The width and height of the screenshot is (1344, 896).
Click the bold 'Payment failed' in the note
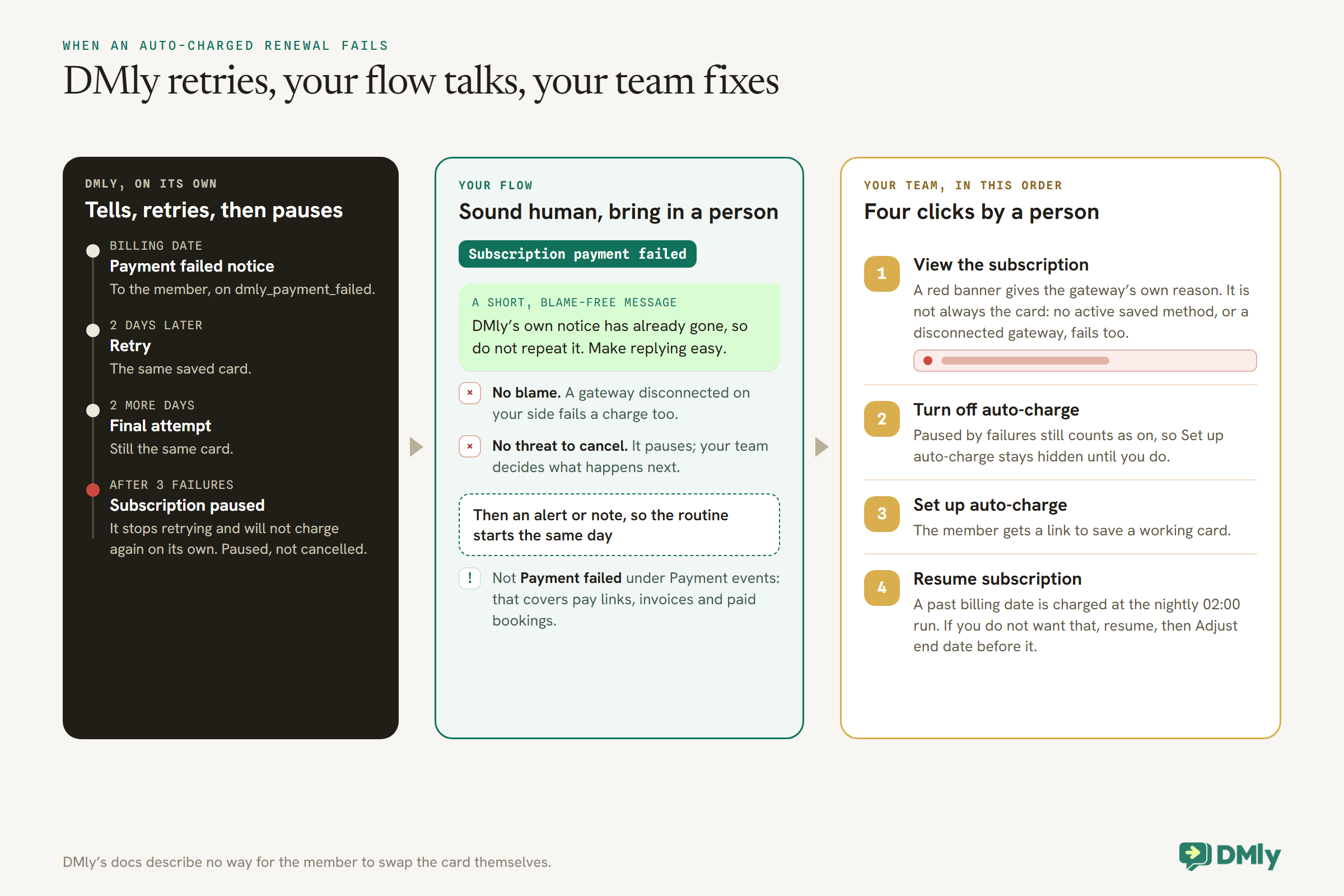click(571, 578)
